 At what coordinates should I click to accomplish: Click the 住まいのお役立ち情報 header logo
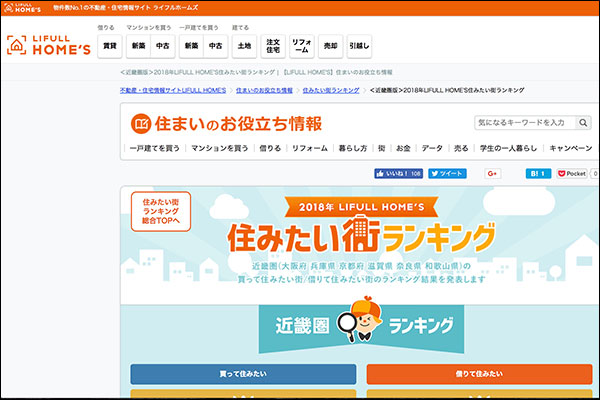point(226,123)
